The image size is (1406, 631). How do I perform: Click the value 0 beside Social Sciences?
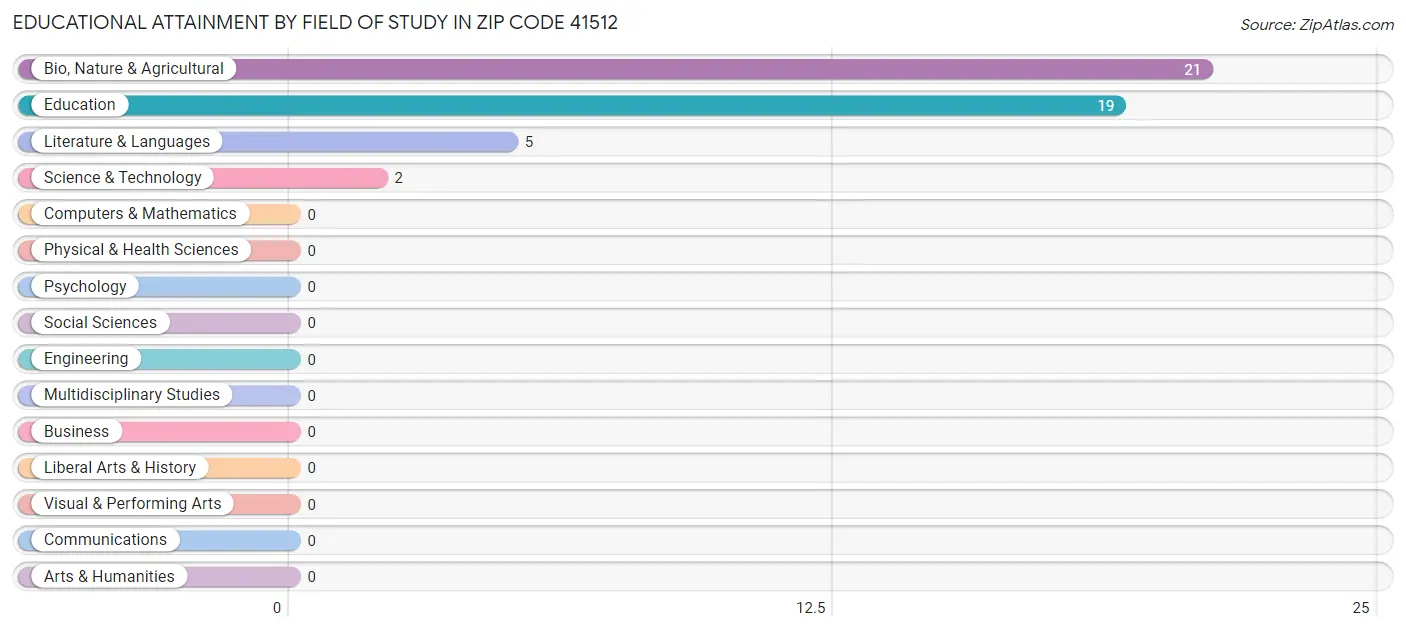312,323
